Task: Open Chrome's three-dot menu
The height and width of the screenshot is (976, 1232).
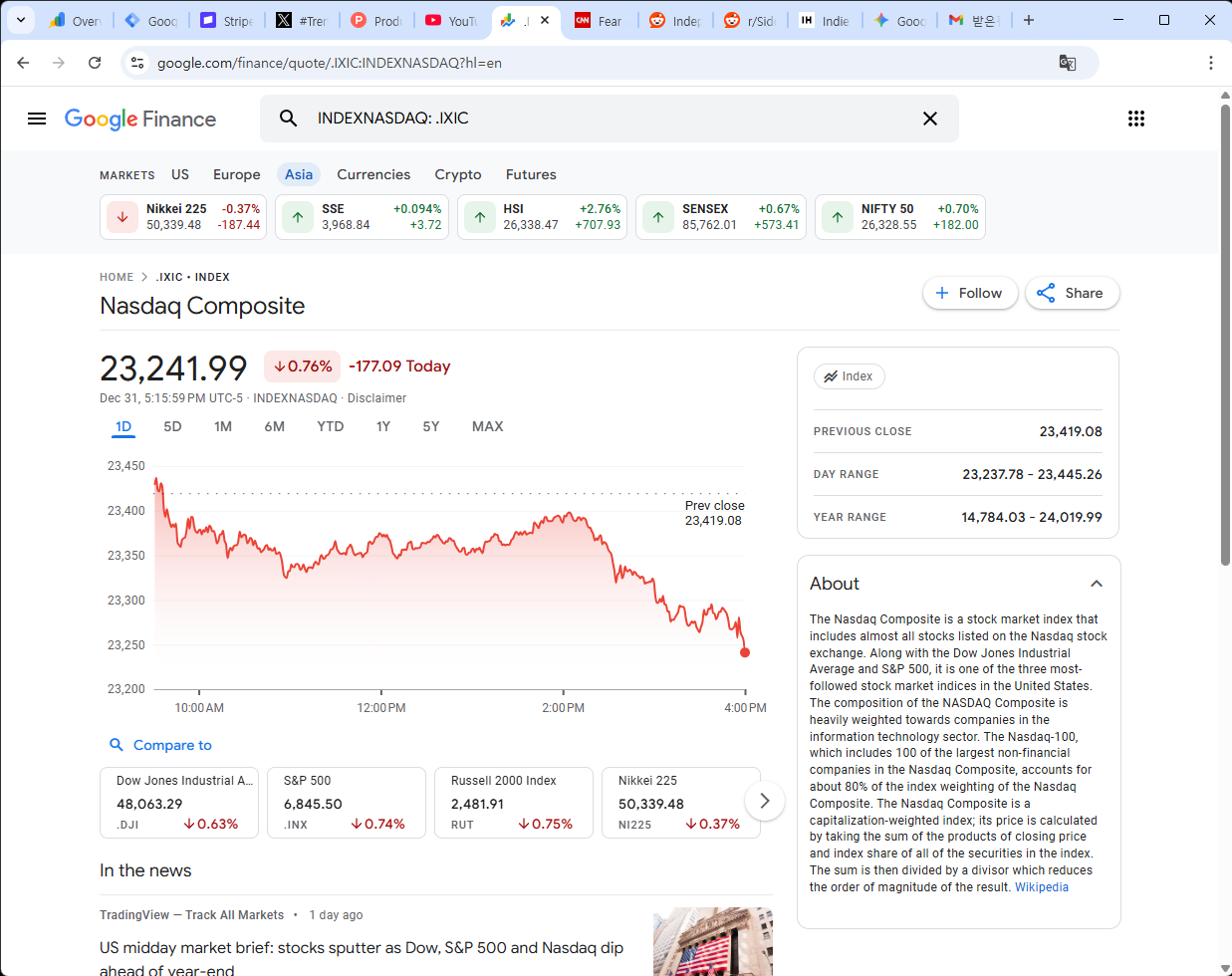Action: click(1210, 63)
